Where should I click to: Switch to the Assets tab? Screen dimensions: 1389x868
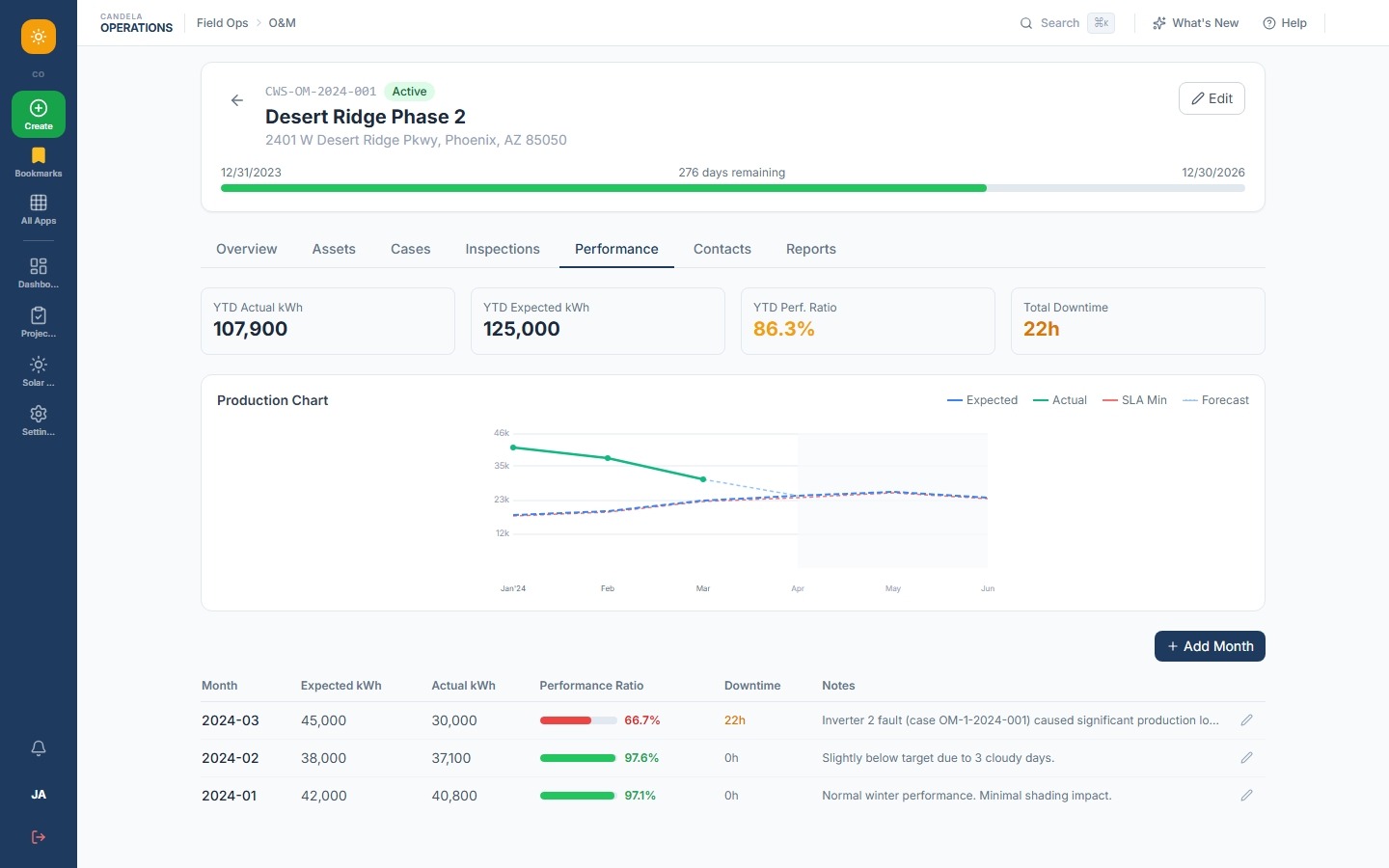(334, 249)
